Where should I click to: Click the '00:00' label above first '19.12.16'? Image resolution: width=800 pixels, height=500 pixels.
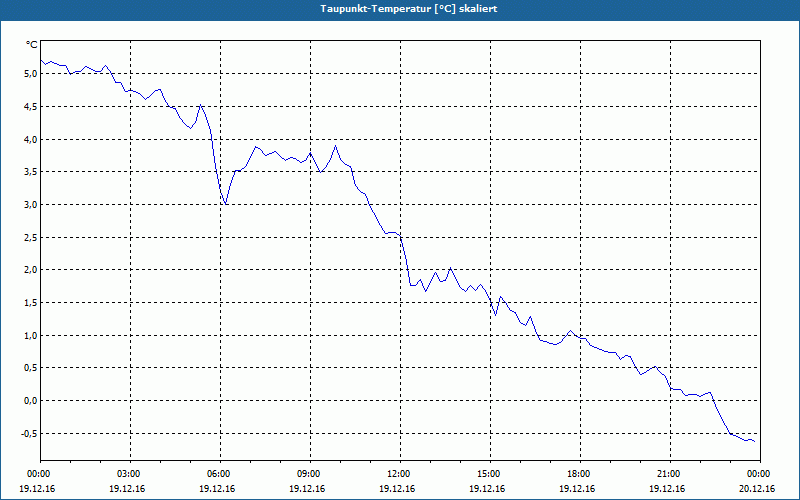40,474
